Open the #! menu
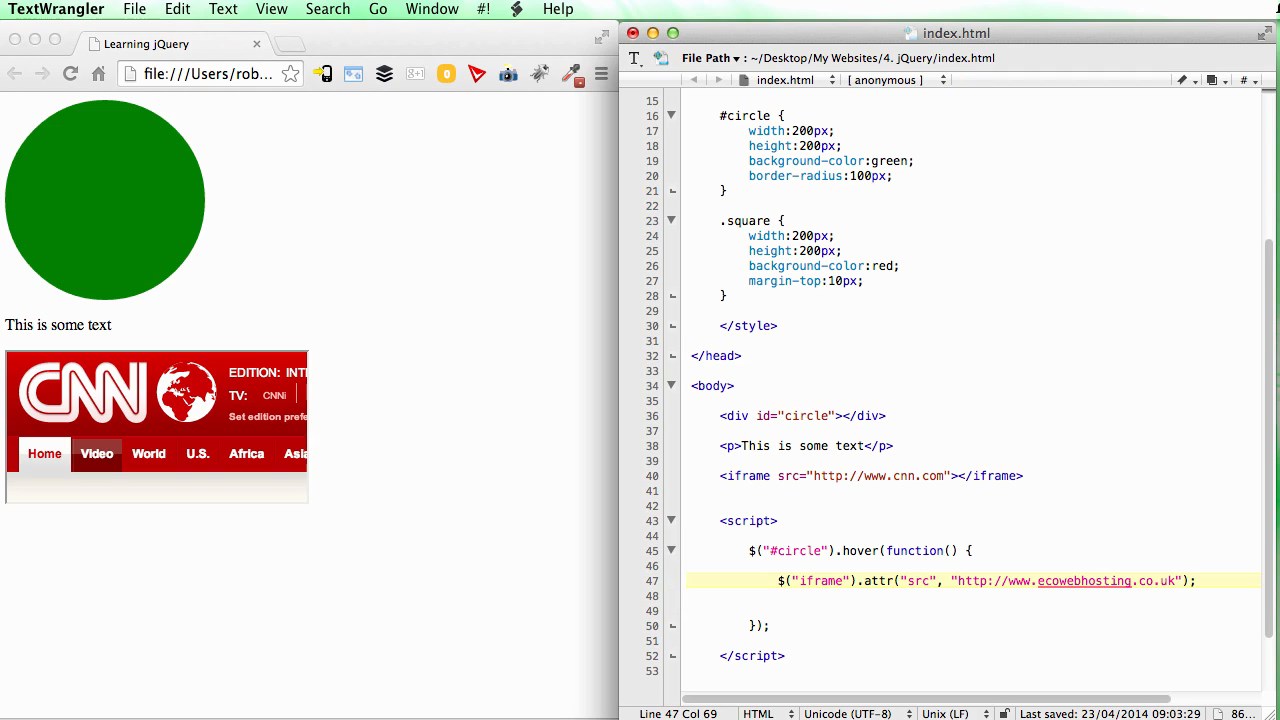The height and width of the screenshot is (720, 1280). click(x=484, y=9)
